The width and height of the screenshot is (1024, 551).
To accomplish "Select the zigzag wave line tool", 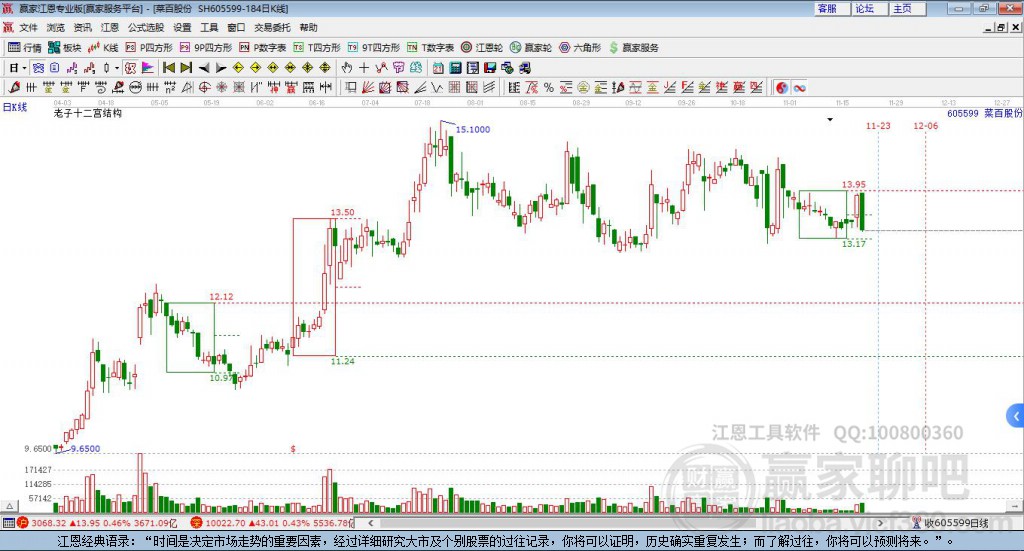I will (437, 87).
